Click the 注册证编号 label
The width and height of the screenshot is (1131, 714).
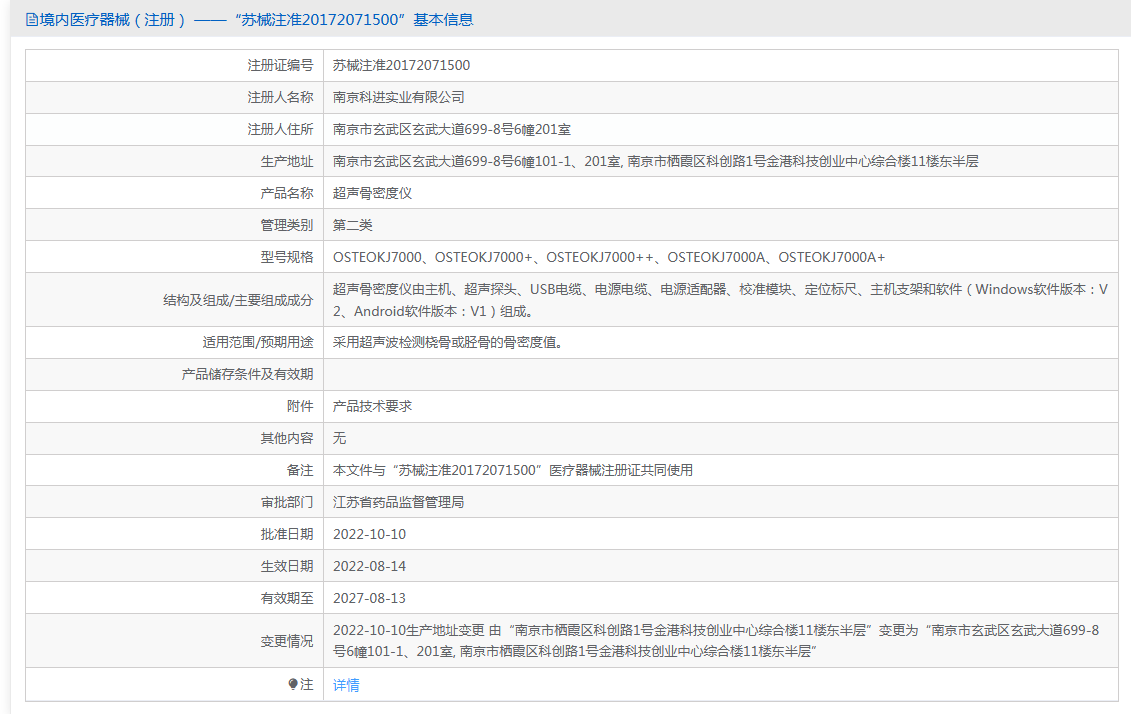coord(281,66)
